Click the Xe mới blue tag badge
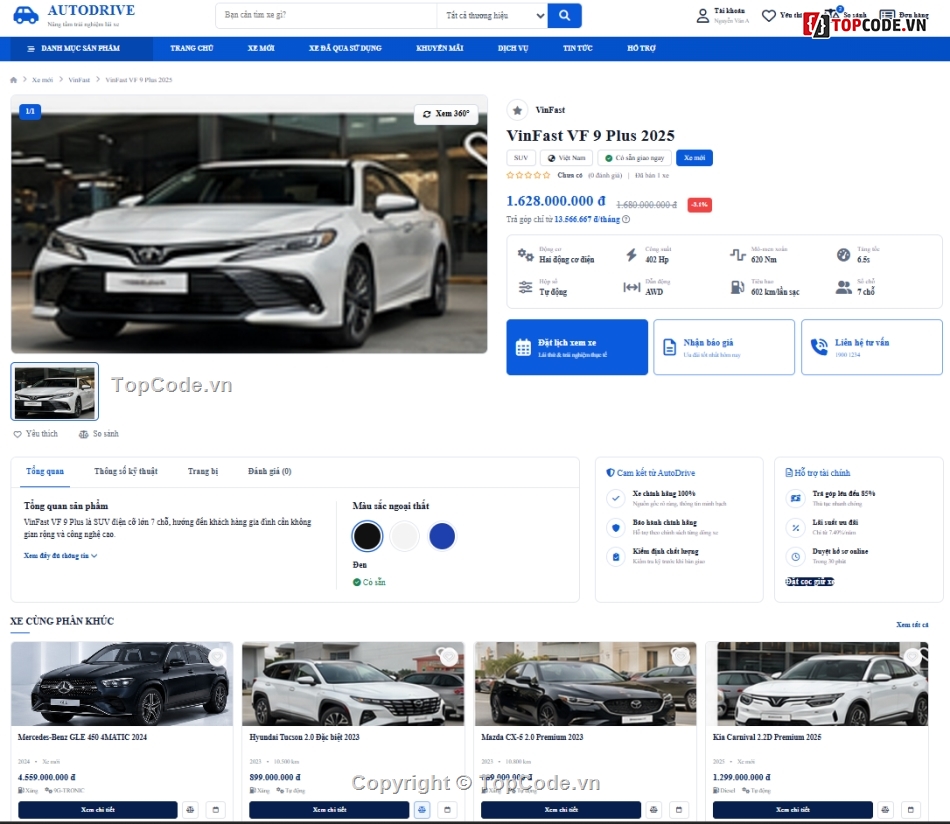Screen dimensions: 950x824 [x=694, y=158]
